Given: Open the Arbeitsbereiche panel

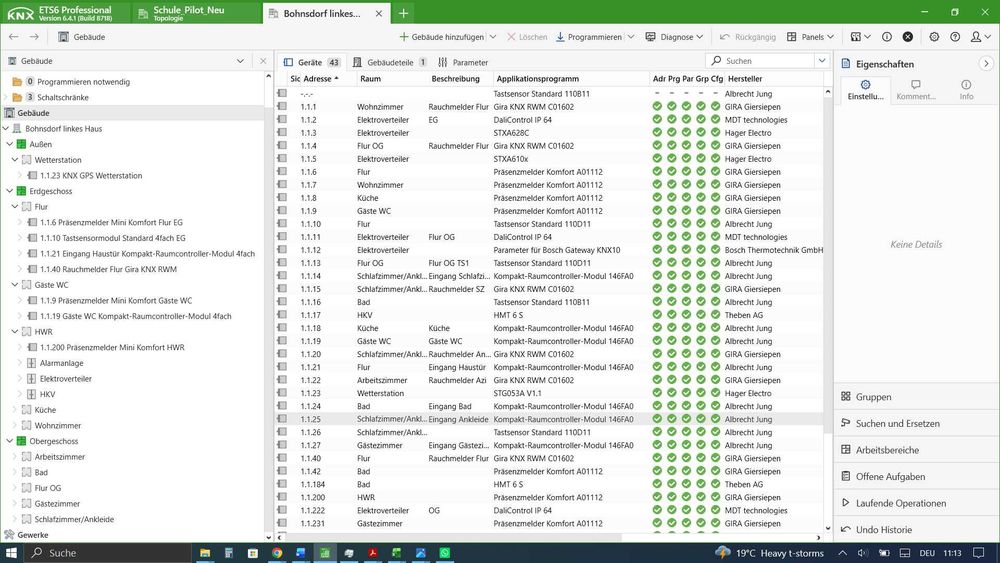Looking at the screenshot, I should tap(916, 450).
